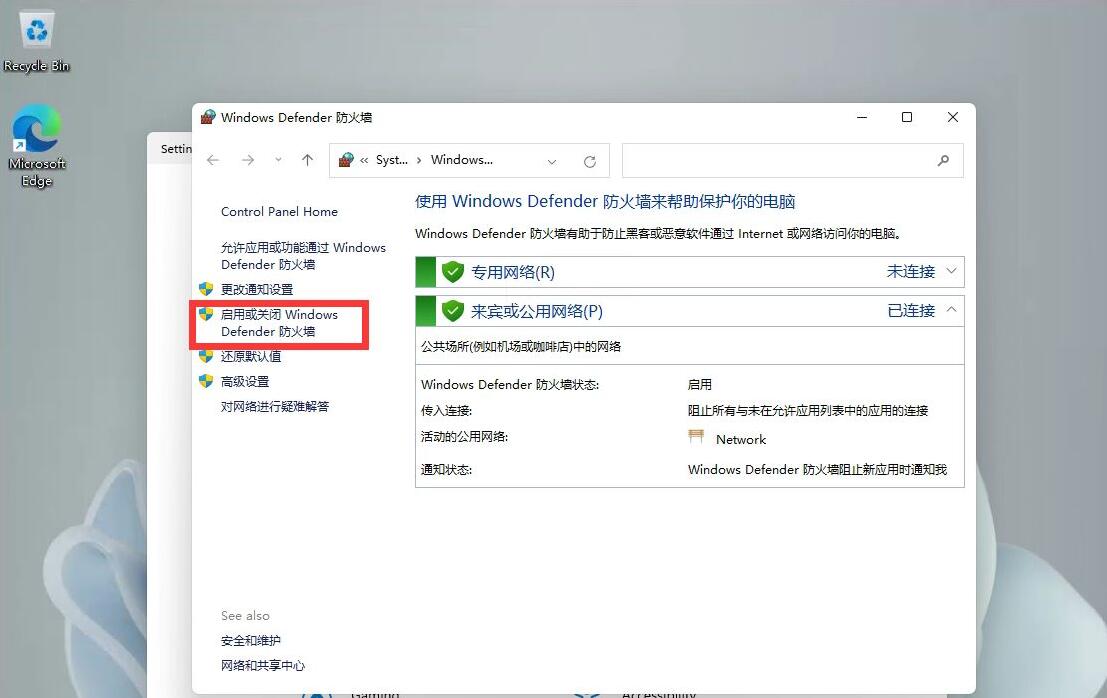Open the Recycle Bin desktop icon
The height and width of the screenshot is (698, 1107).
[36, 41]
